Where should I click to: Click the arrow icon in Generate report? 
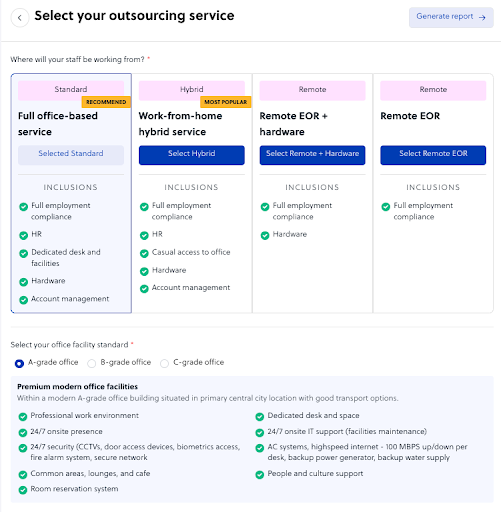point(482,17)
